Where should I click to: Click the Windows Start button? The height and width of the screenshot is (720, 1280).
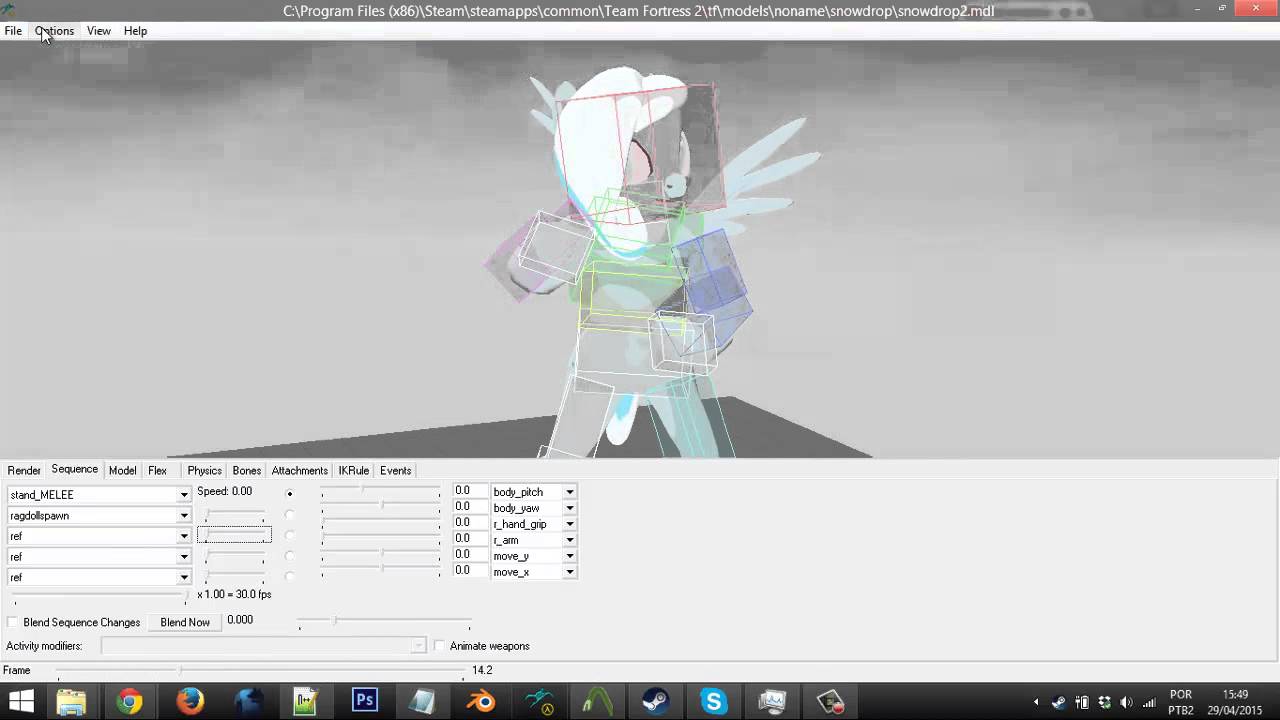(21, 702)
